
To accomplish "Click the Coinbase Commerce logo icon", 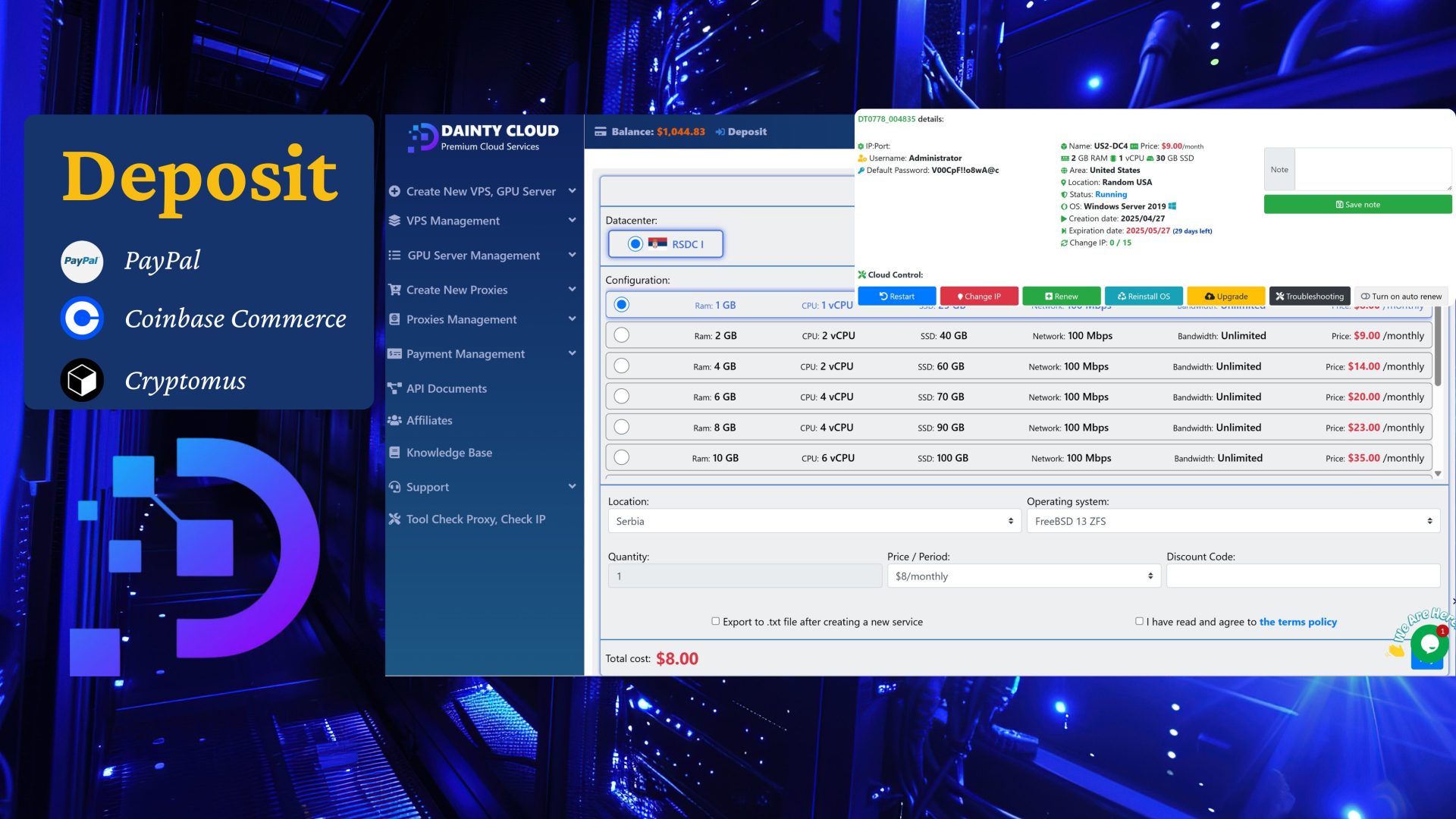I will (82, 318).
